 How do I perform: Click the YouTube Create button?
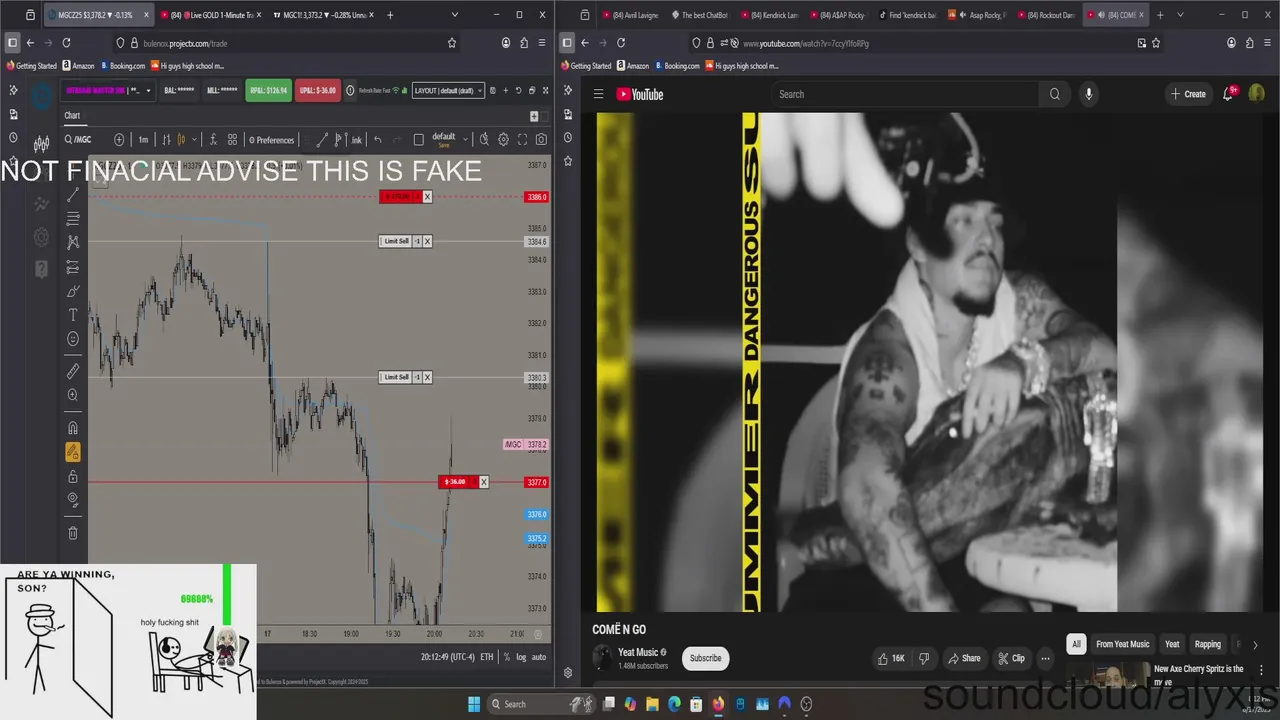point(1188,94)
